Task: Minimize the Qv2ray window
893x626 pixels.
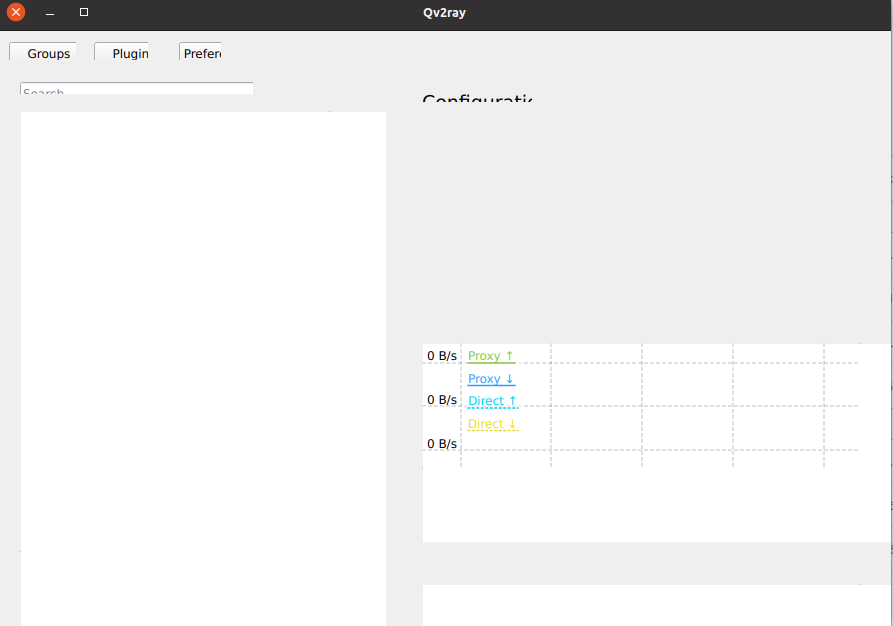Action: (x=50, y=13)
